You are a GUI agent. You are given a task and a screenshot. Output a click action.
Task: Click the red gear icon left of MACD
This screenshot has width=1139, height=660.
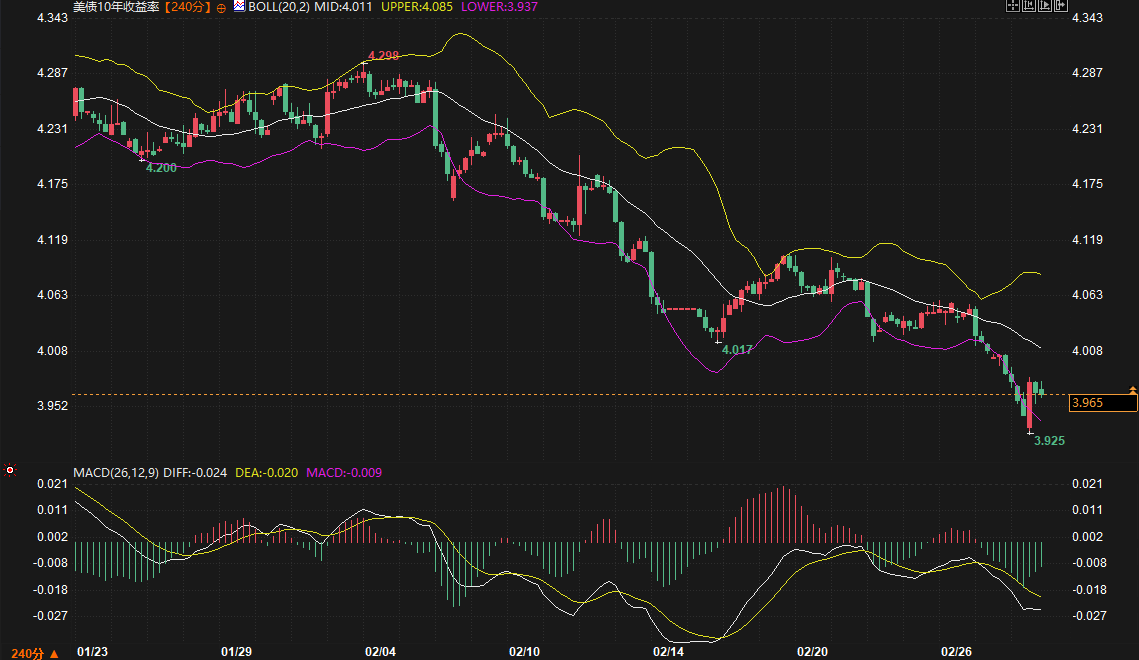(10, 469)
